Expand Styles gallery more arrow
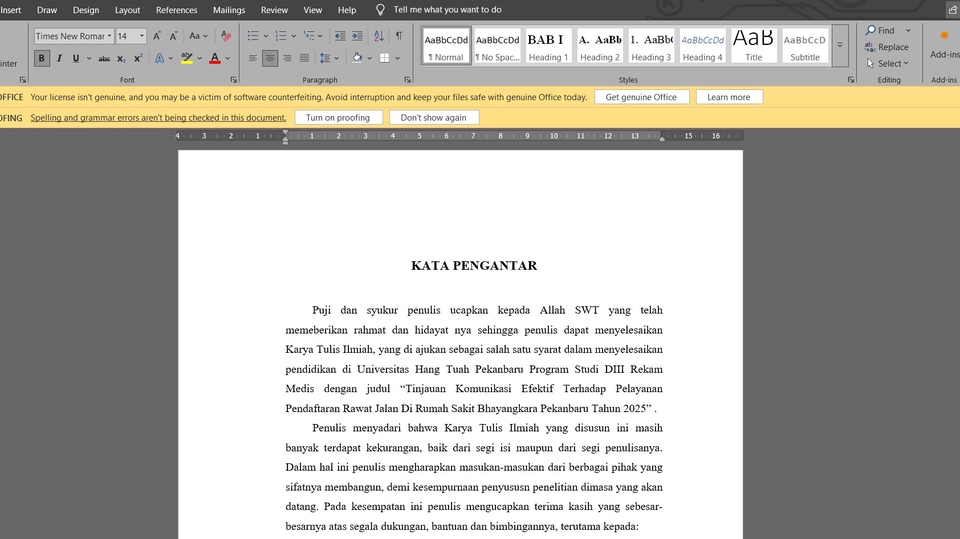 (x=840, y=45)
